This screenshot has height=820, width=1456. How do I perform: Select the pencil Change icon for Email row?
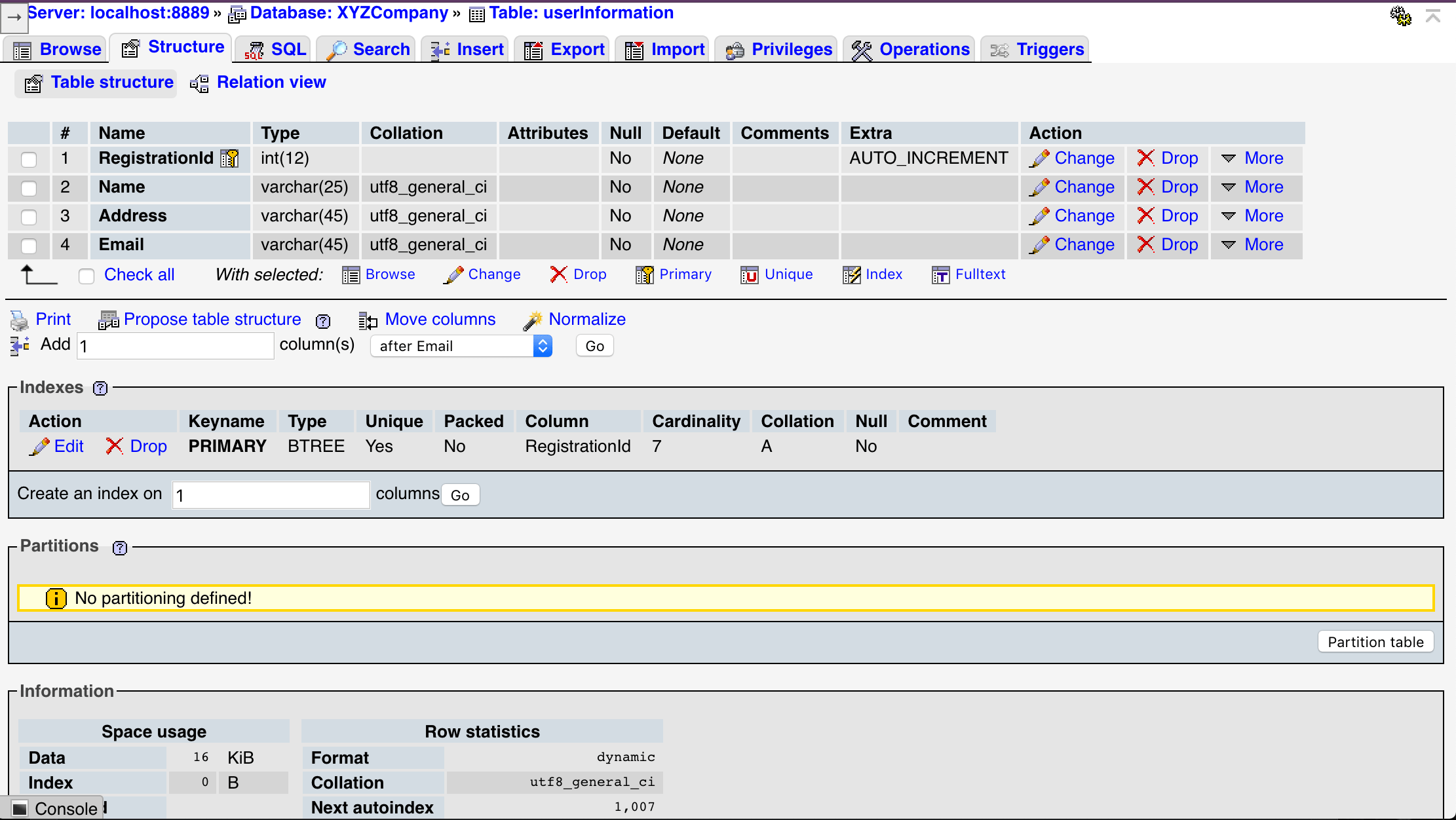1039,245
